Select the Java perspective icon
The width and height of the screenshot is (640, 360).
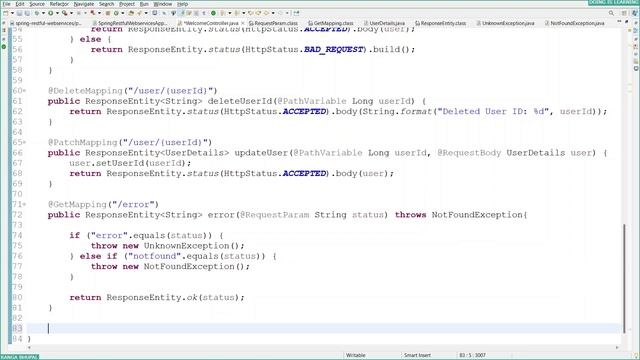pyautogui.click(x=635, y=13)
